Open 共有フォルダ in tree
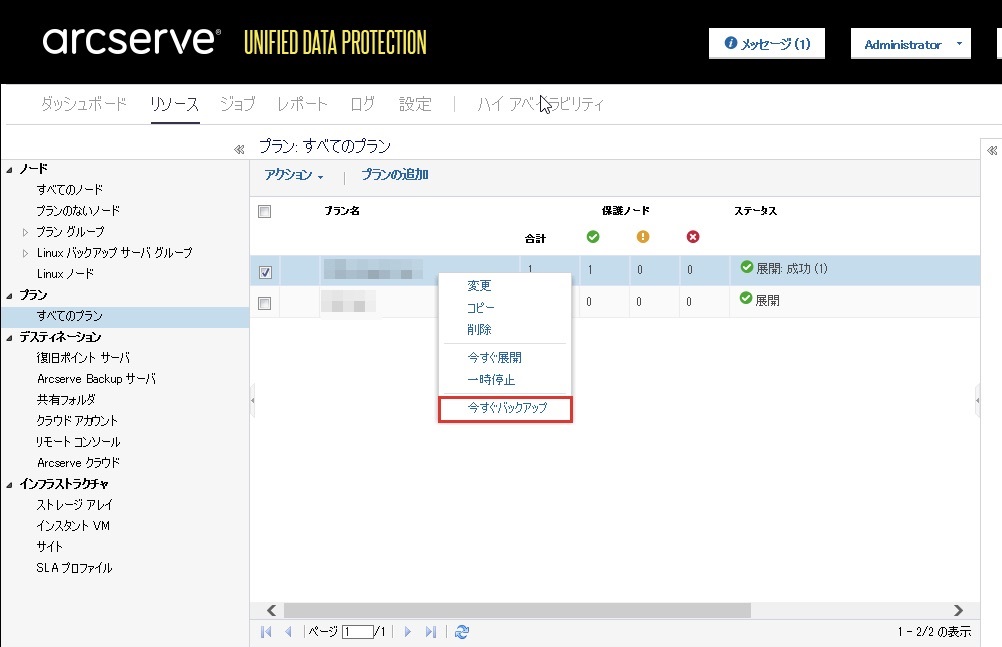This screenshot has height=647, width=1002. tap(66, 400)
